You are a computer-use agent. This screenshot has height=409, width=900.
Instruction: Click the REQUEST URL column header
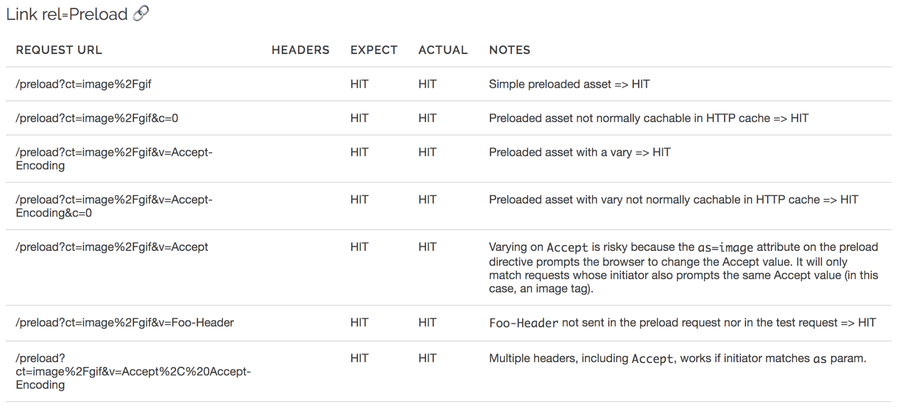[59, 50]
